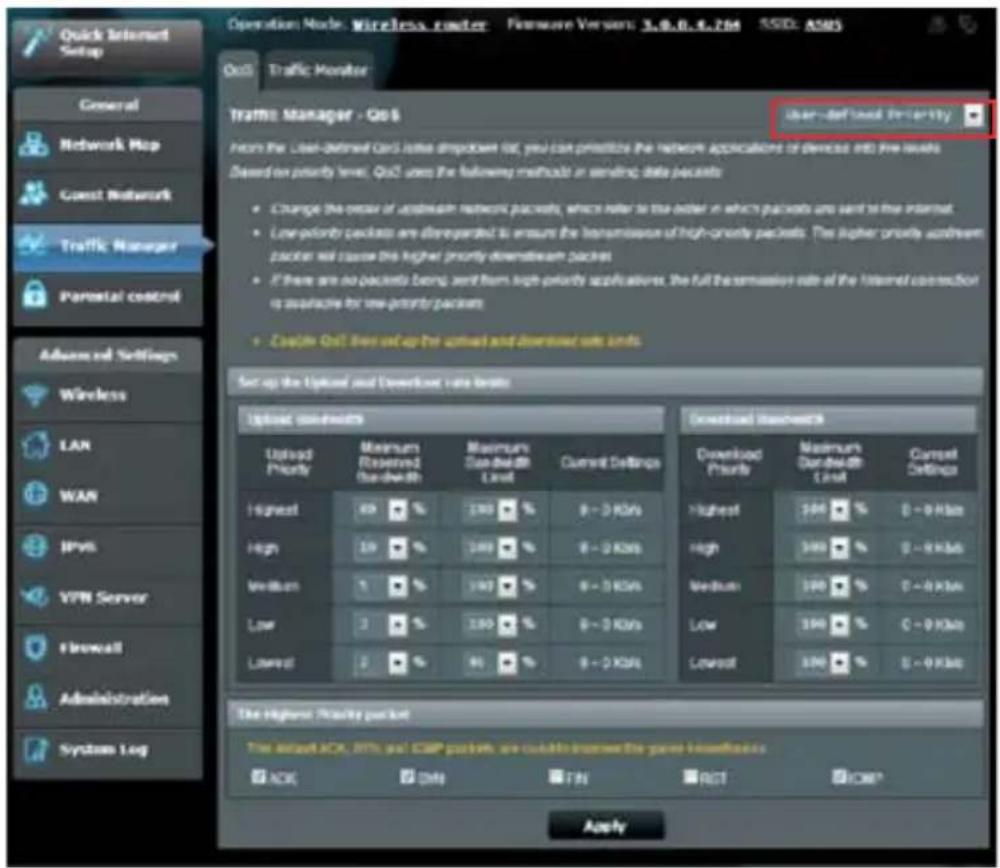The width and height of the screenshot is (1000, 868).
Task: Open Highest upload minimum reserved bandwidth dropdown
Action: [x=380, y=510]
